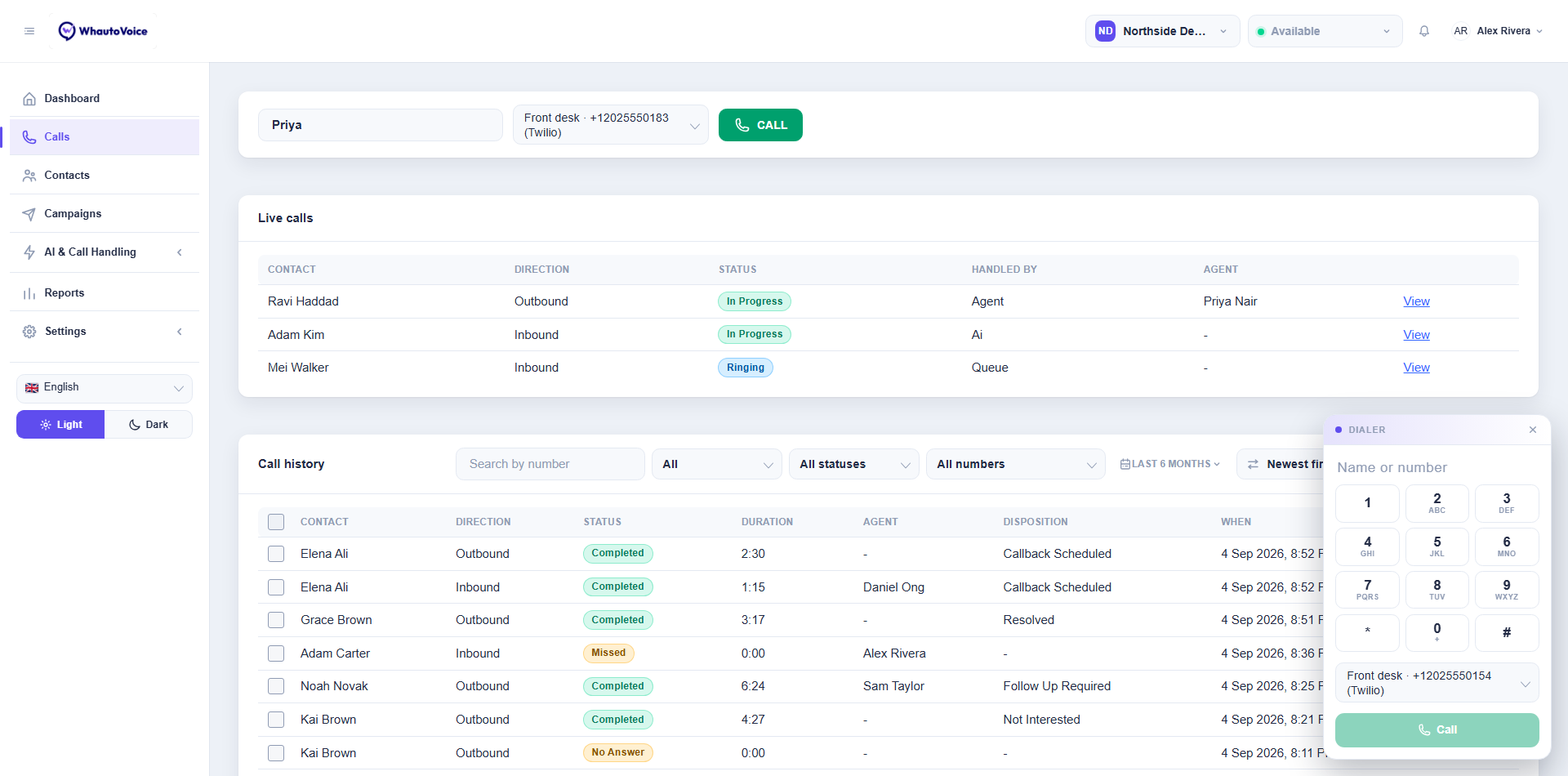Click the Search by number field
The image size is (1568, 776).
pos(550,464)
